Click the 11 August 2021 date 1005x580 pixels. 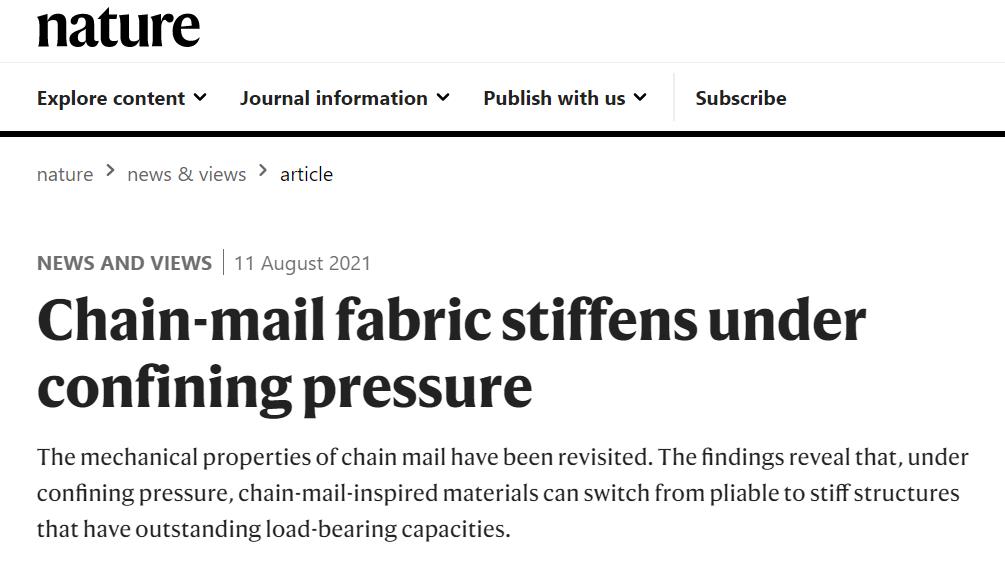click(302, 263)
